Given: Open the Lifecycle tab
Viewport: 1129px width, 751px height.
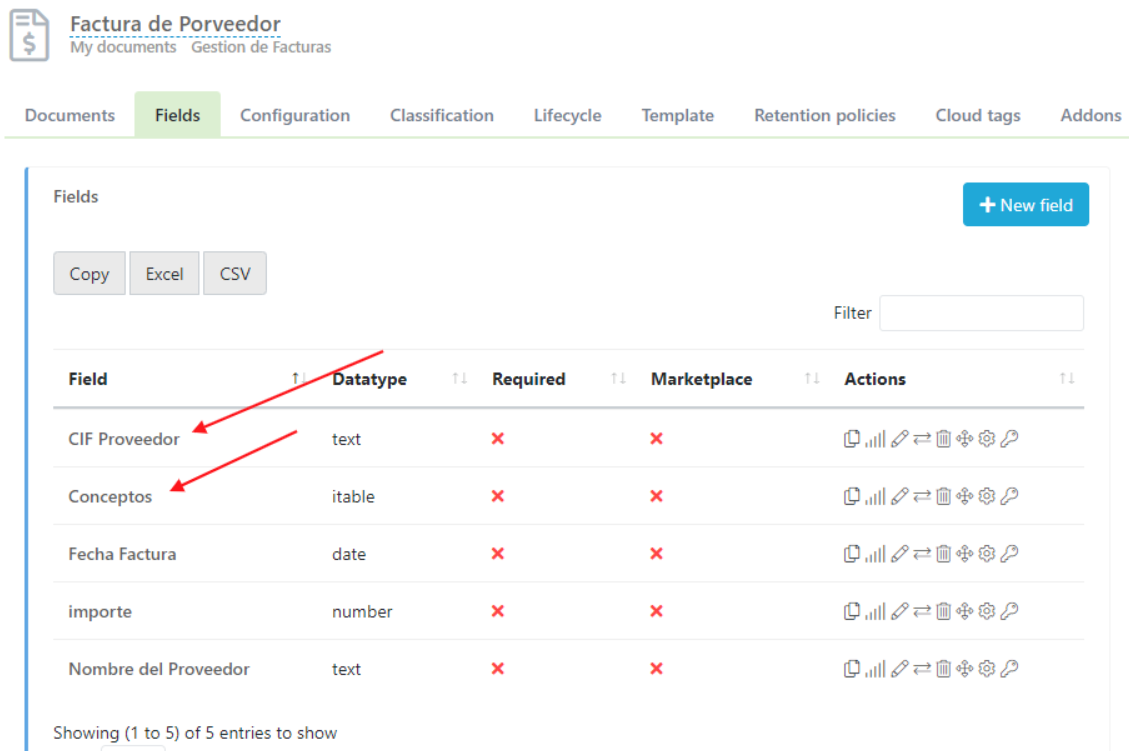Looking at the screenshot, I should click(x=567, y=115).
